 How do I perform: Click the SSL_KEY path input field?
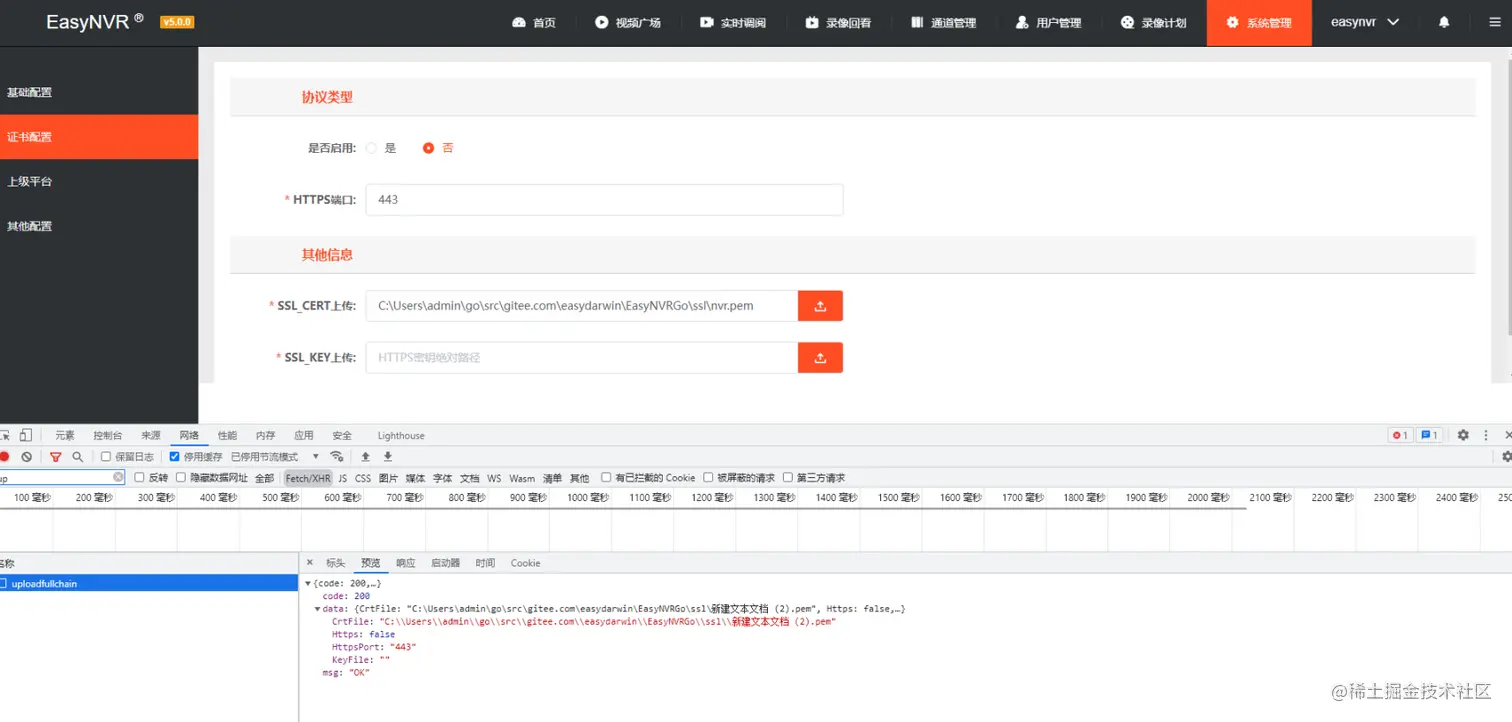coord(582,358)
